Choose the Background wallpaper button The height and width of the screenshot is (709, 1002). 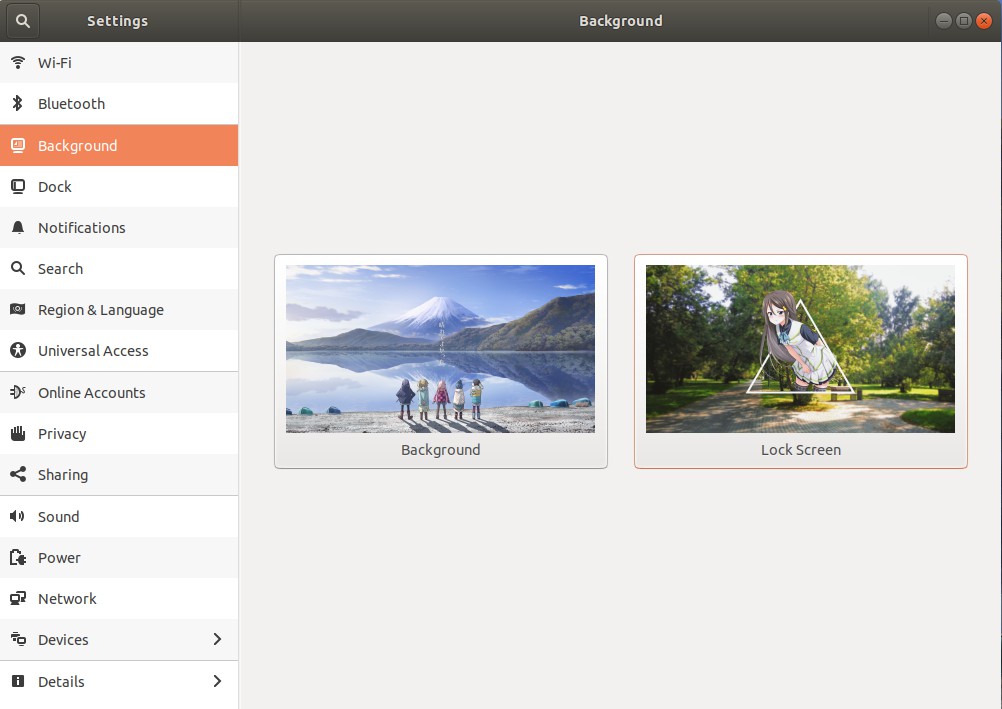coord(440,451)
